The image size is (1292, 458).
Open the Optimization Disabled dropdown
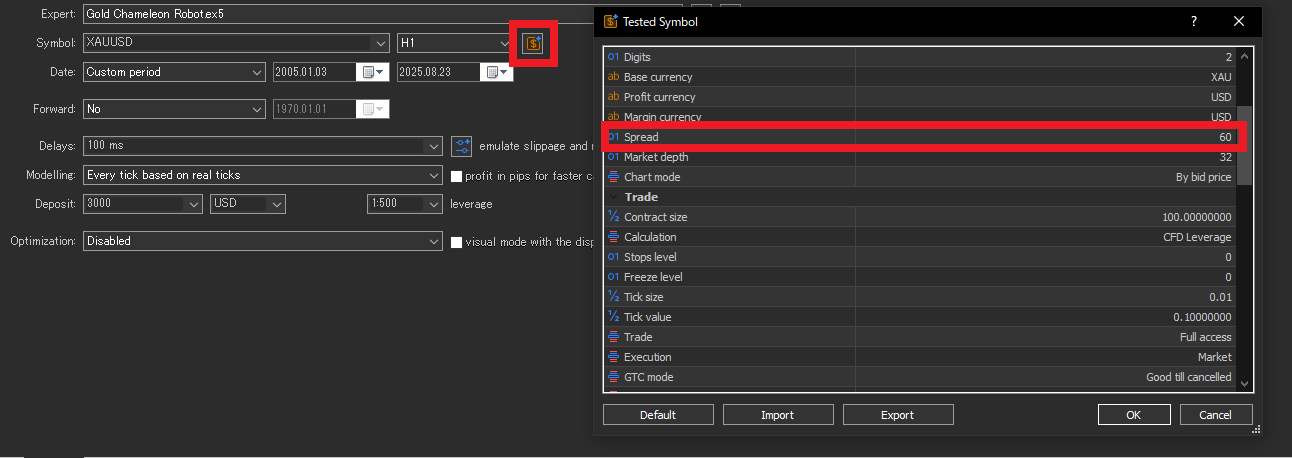click(x=433, y=241)
